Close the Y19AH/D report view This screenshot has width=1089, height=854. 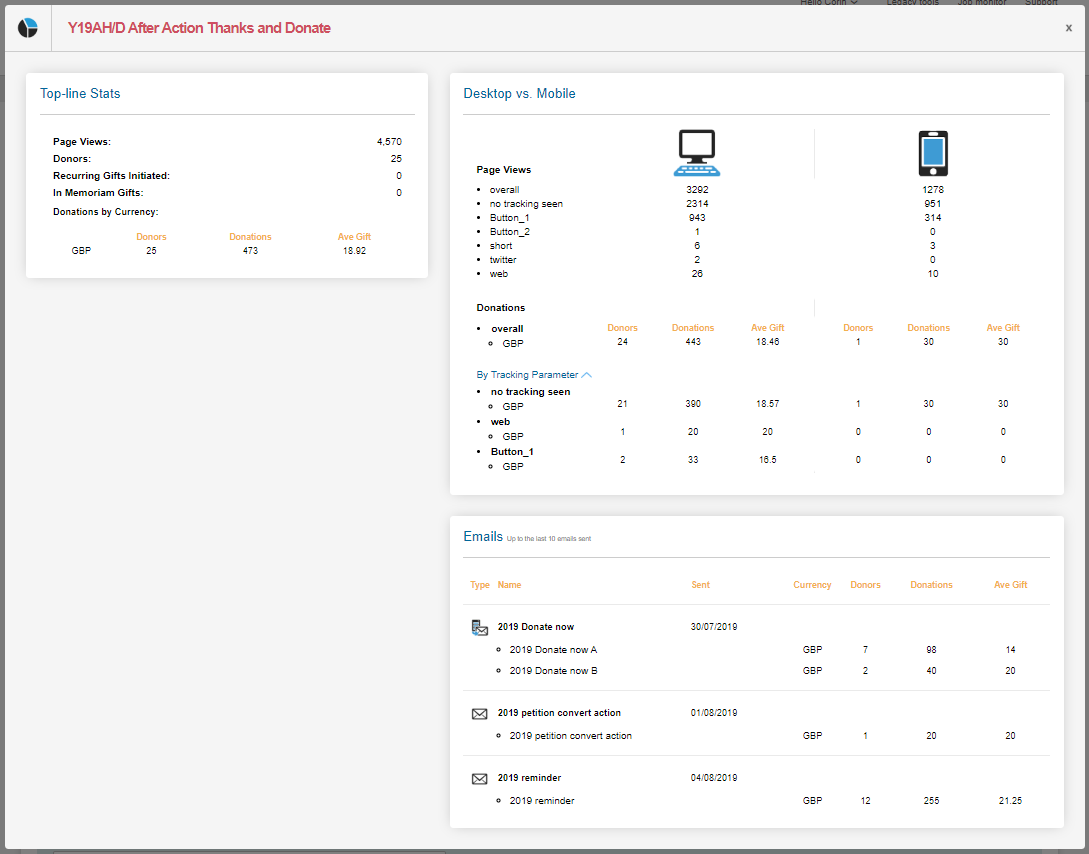[x=1068, y=28]
